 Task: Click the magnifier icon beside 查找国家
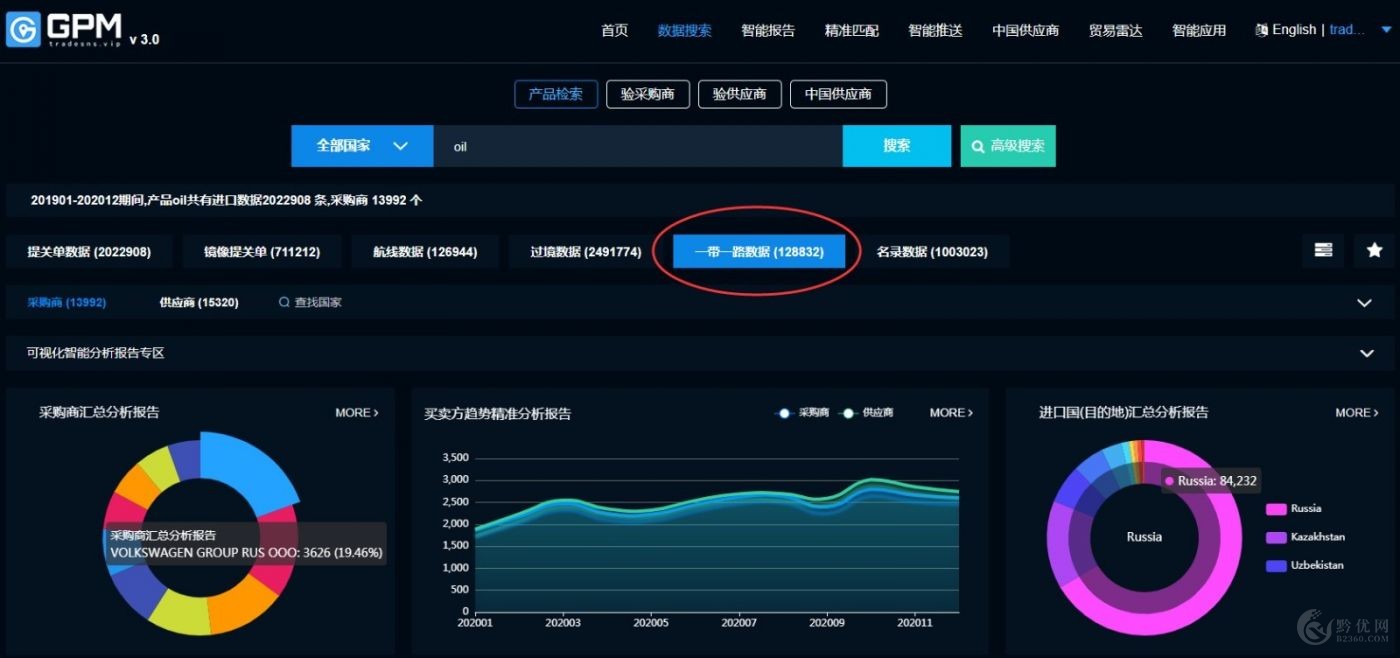coord(284,302)
